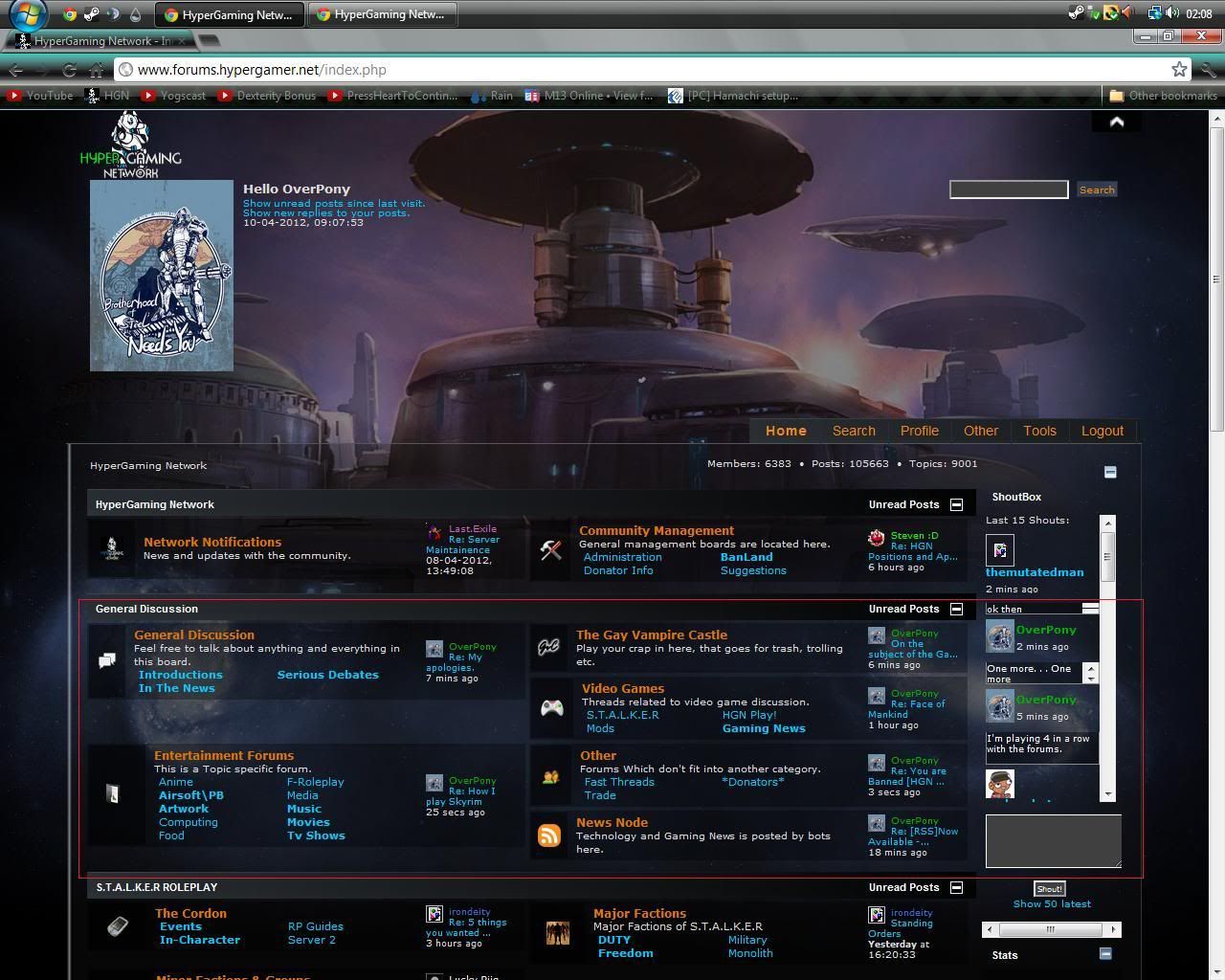This screenshot has height=980, width=1225.
Task: Open Search menu tab
Action: pyautogui.click(x=854, y=431)
